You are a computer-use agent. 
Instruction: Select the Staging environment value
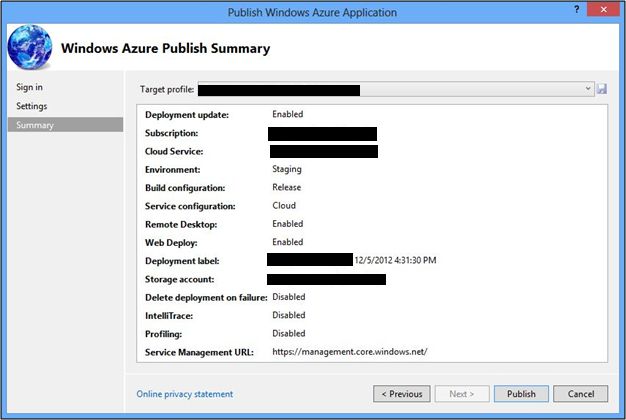click(287, 169)
